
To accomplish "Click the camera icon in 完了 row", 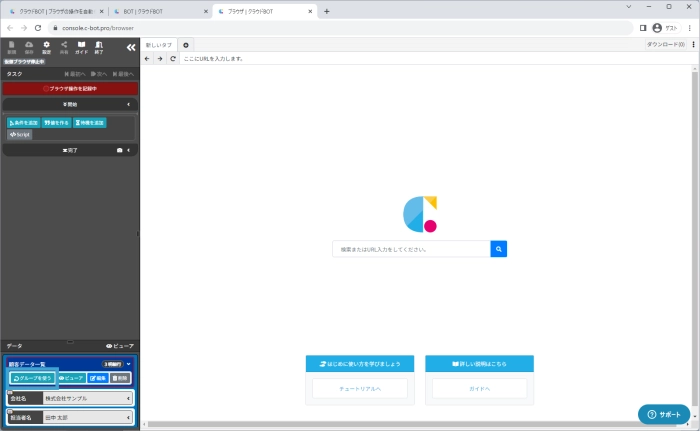I will (119, 150).
